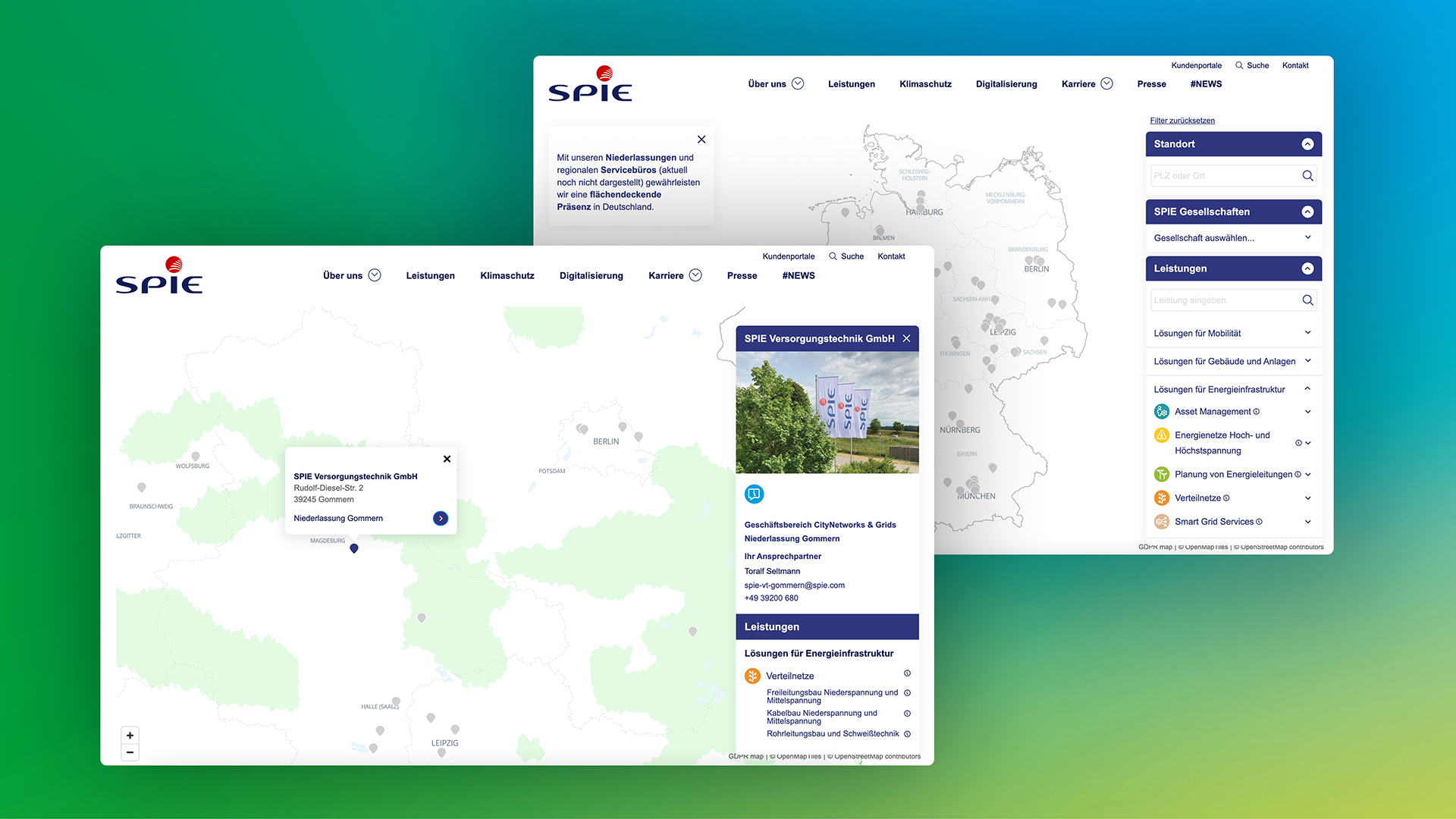Click Filter zurücksetzen link
The width and height of the screenshot is (1456, 819).
pos(1182,121)
